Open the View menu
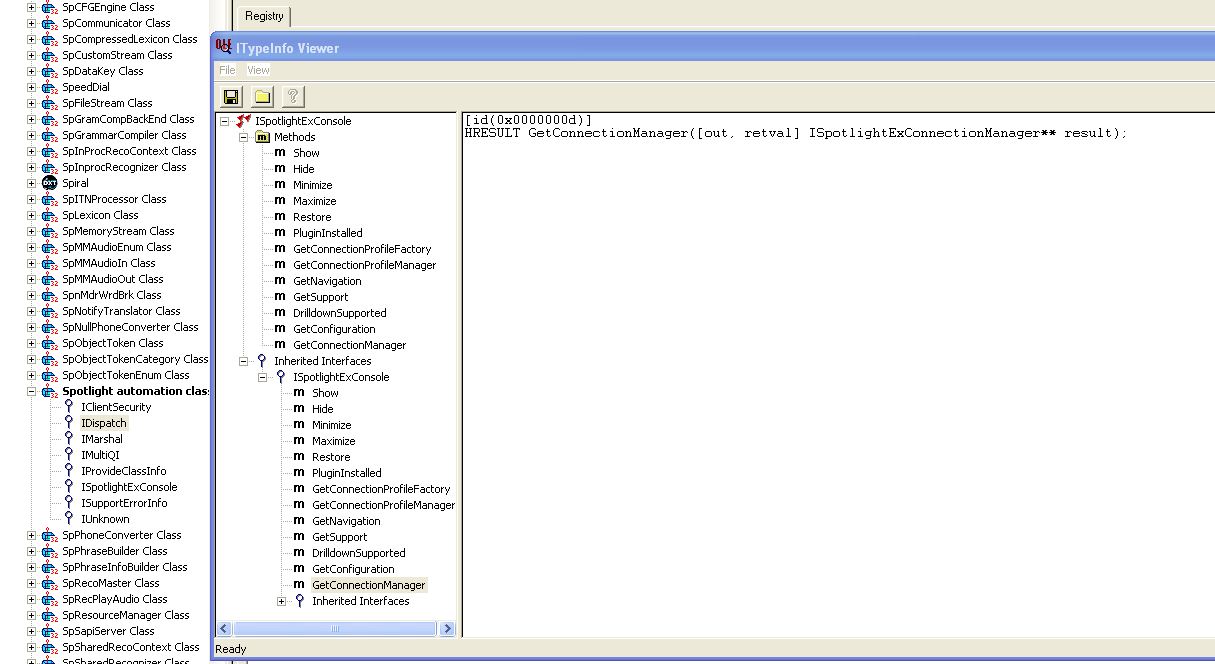The width and height of the screenshot is (1215, 664). tap(258, 70)
